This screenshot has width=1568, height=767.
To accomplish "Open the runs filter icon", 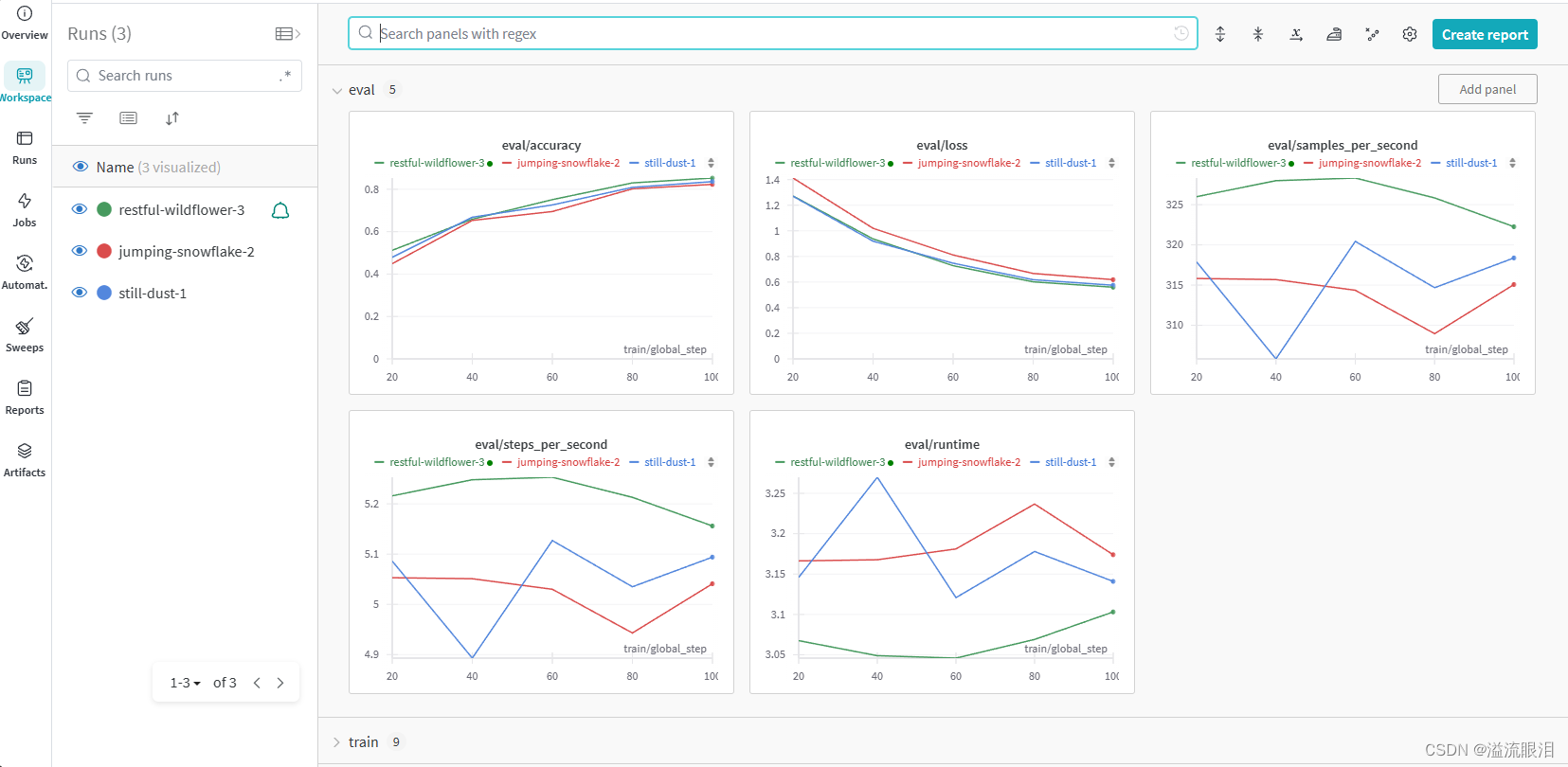I will pos(84,118).
